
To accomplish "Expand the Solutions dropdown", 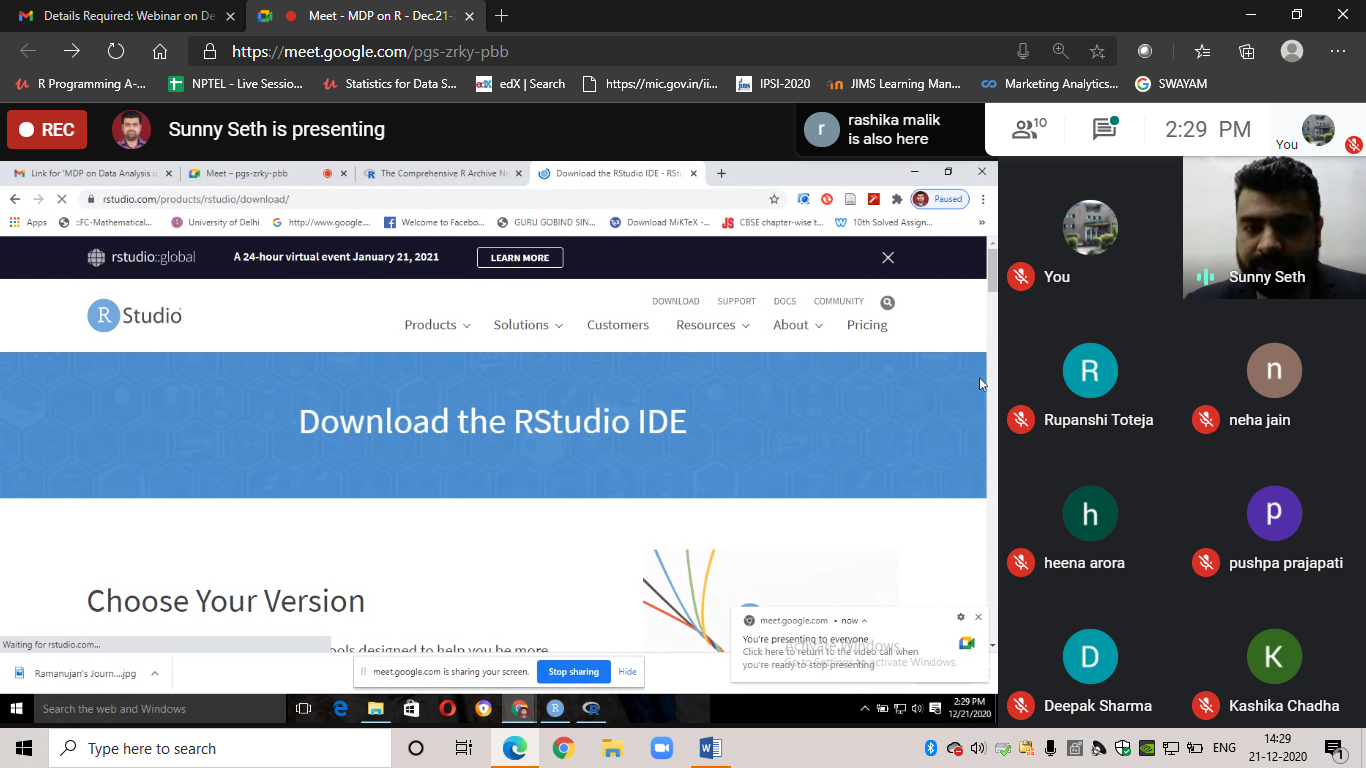I will (x=528, y=325).
